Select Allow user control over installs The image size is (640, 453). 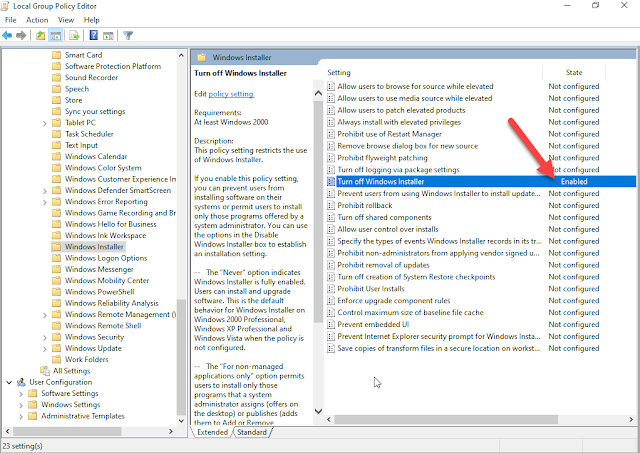coord(388,229)
